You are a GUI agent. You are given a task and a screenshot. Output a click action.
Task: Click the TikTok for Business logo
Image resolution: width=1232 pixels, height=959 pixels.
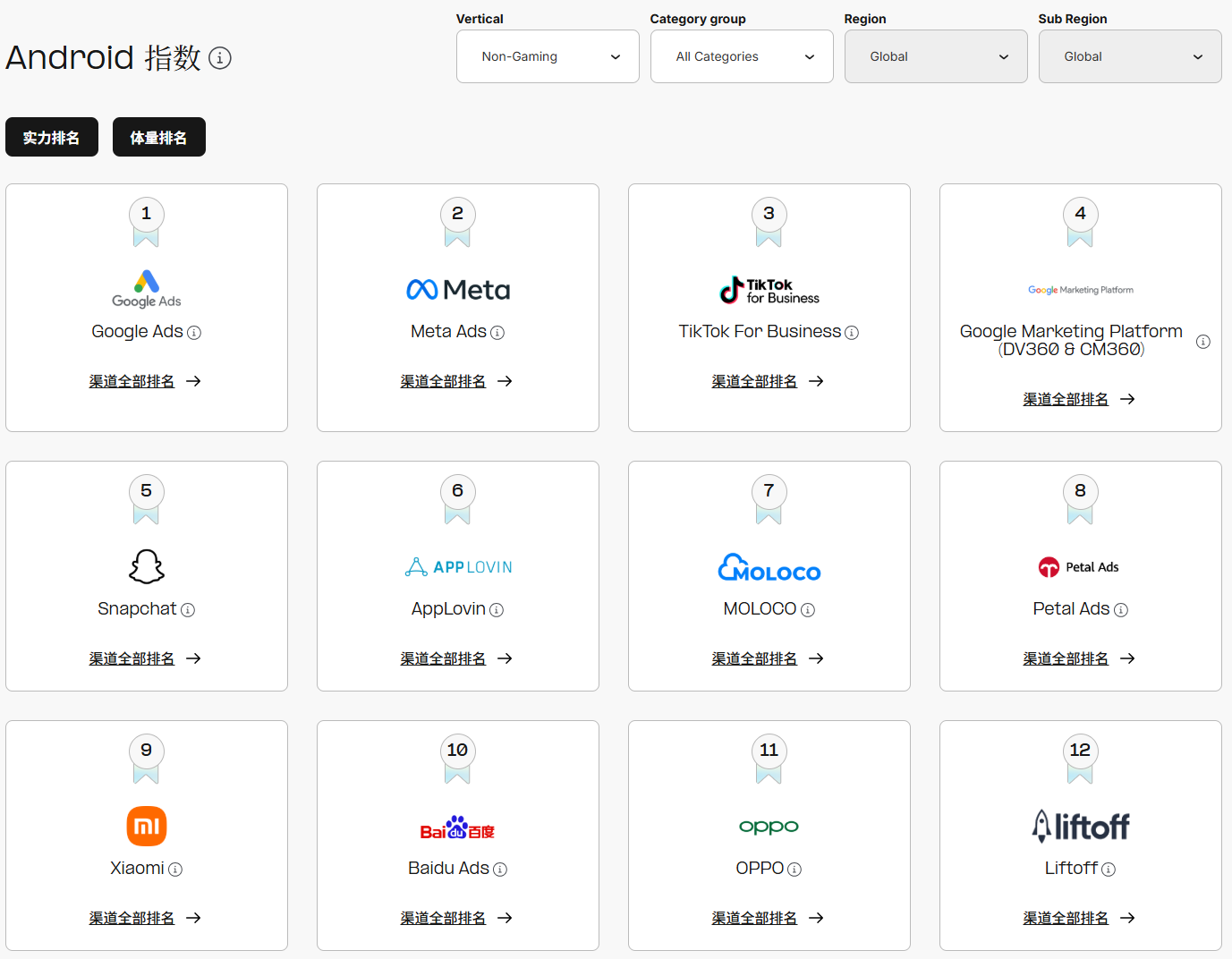(769, 289)
